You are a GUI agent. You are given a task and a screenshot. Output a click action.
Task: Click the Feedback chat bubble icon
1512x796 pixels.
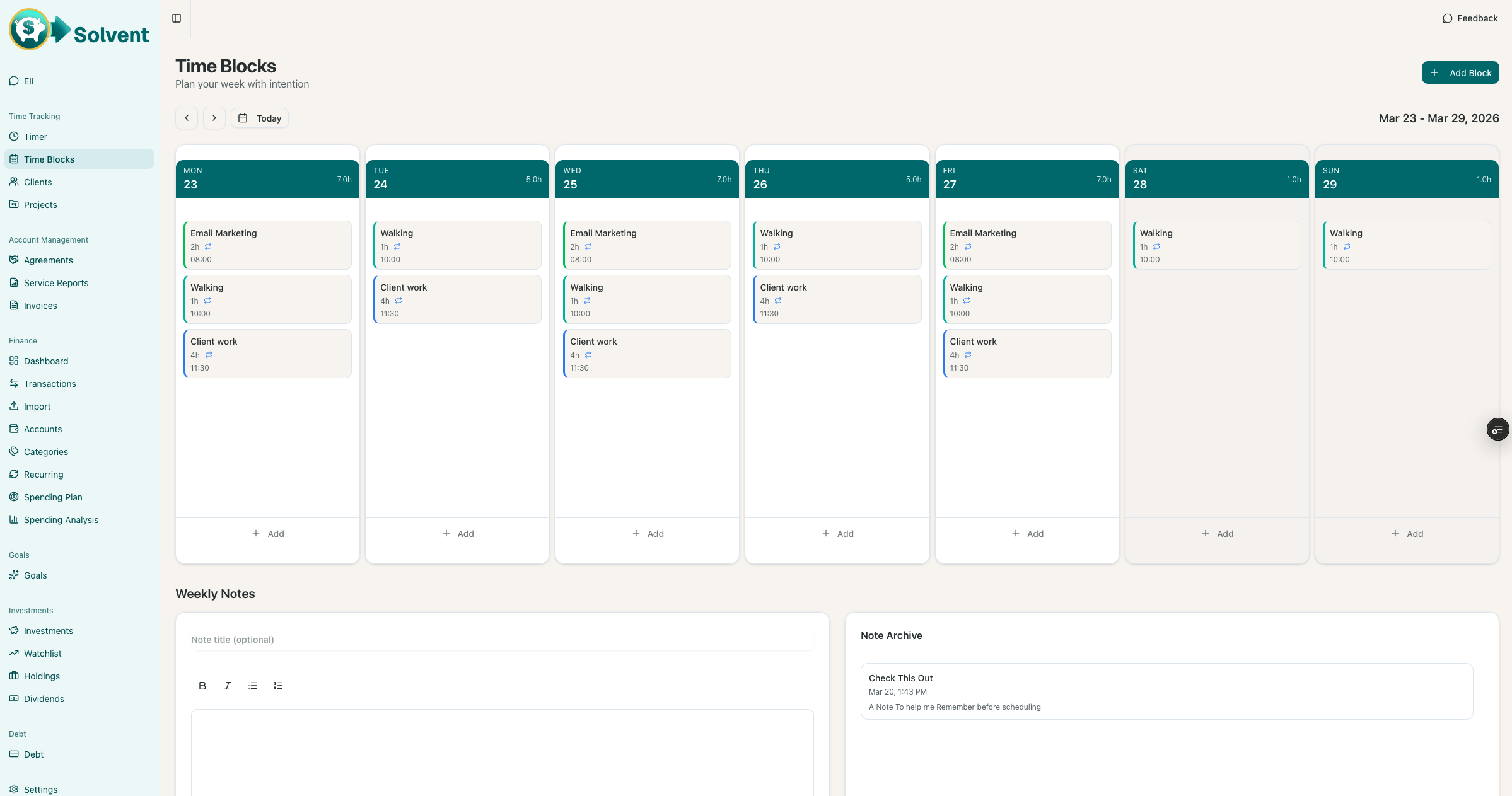click(x=1447, y=18)
